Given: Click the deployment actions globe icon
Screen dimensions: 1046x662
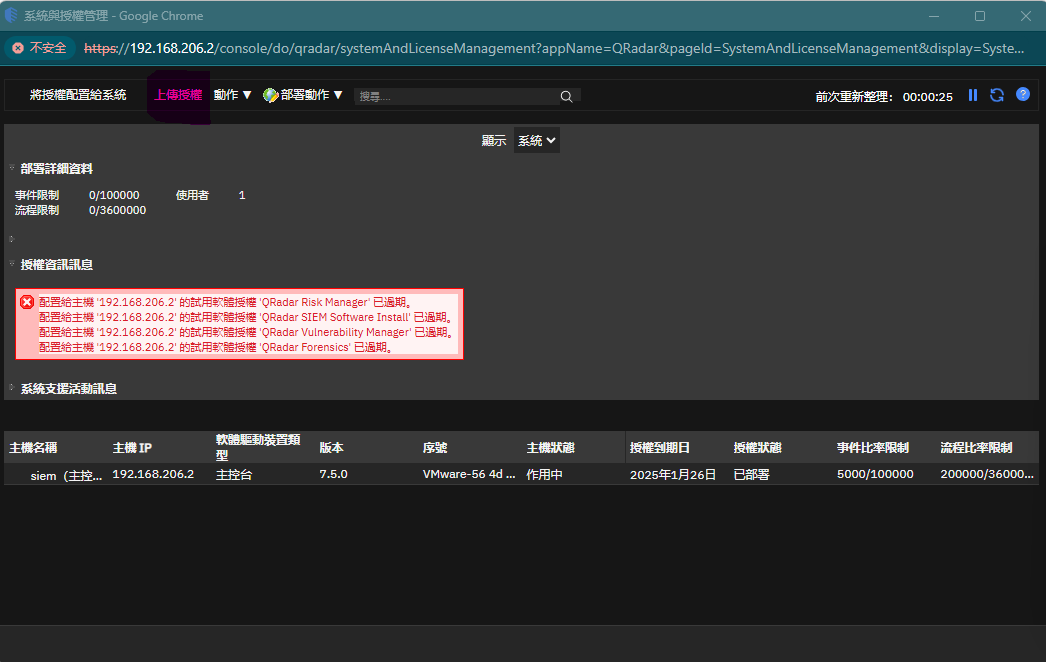Looking at the screenshot, I should pyautogui.click(x=270, y=95).
